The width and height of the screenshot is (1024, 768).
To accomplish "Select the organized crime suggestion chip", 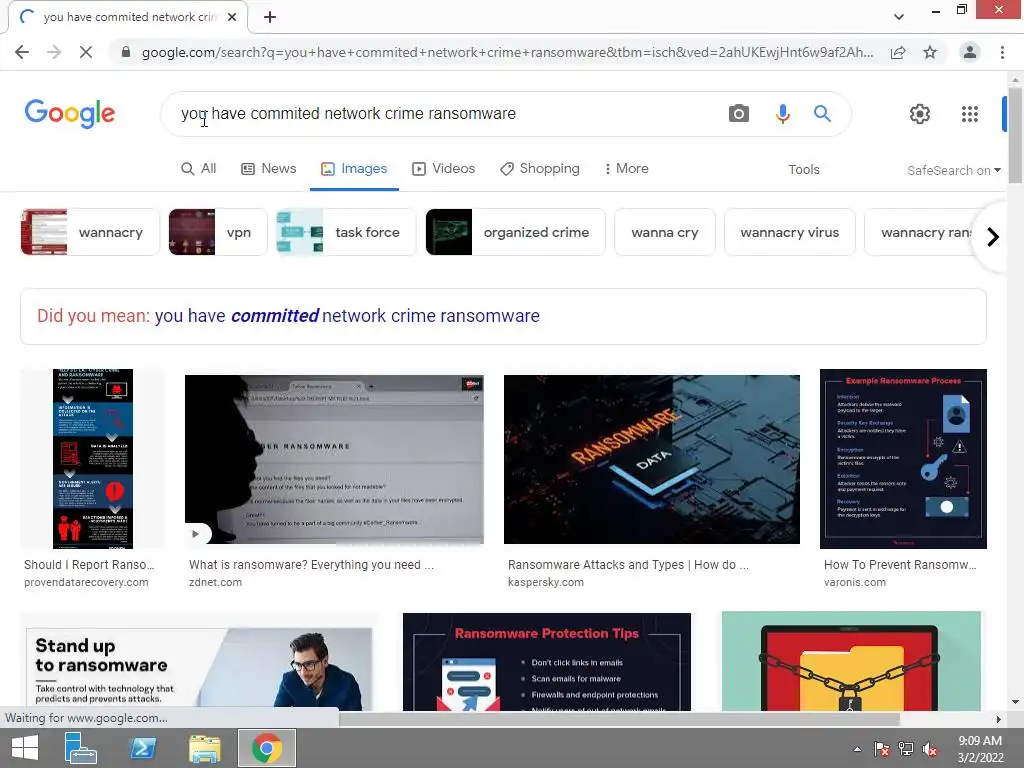I will point(515,232).
